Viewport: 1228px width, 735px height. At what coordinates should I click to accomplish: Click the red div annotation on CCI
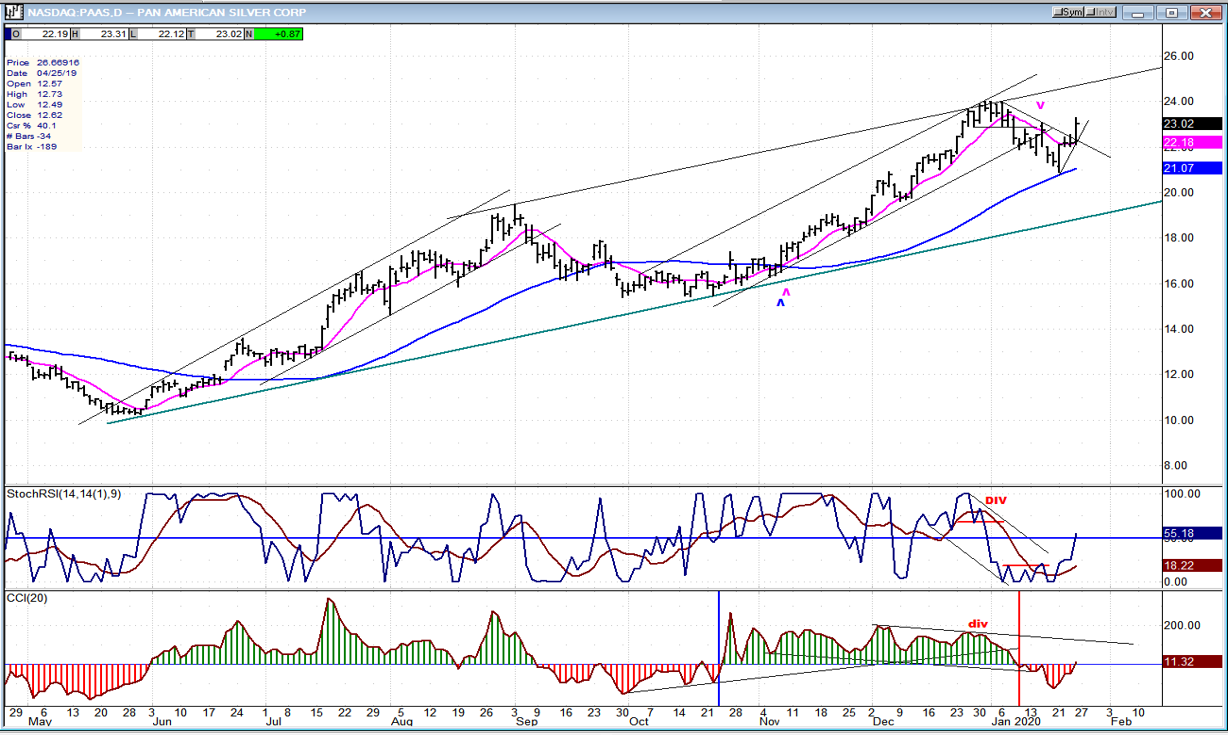tap(978, 624)
